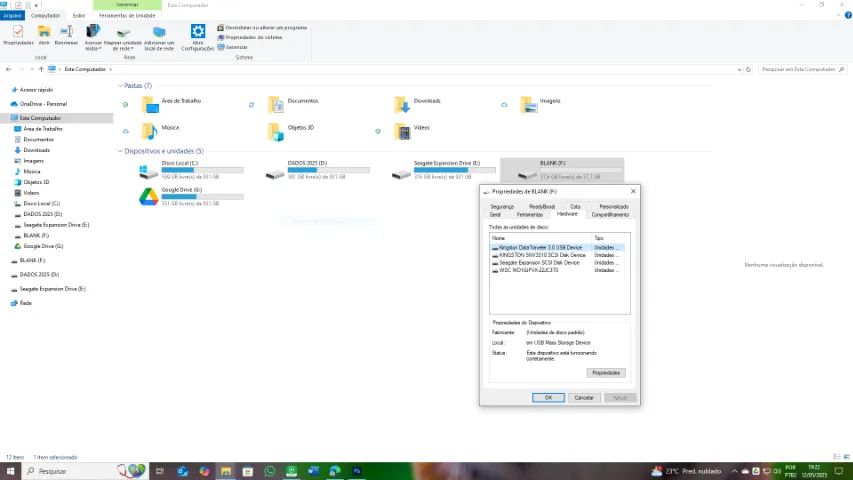Open the recent locations dropdown arrow

(32, 69)
